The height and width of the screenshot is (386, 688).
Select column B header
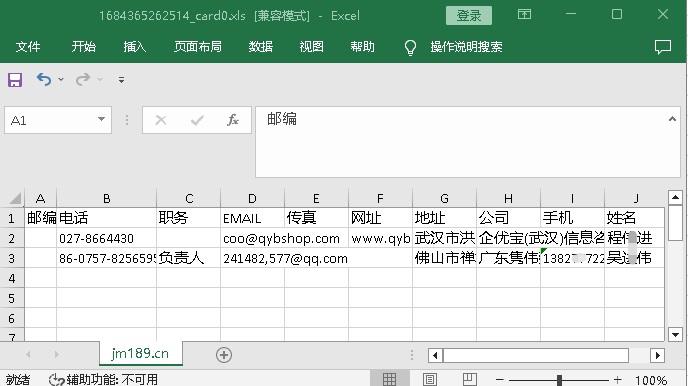pyautogui.click(x=107, y=198)
